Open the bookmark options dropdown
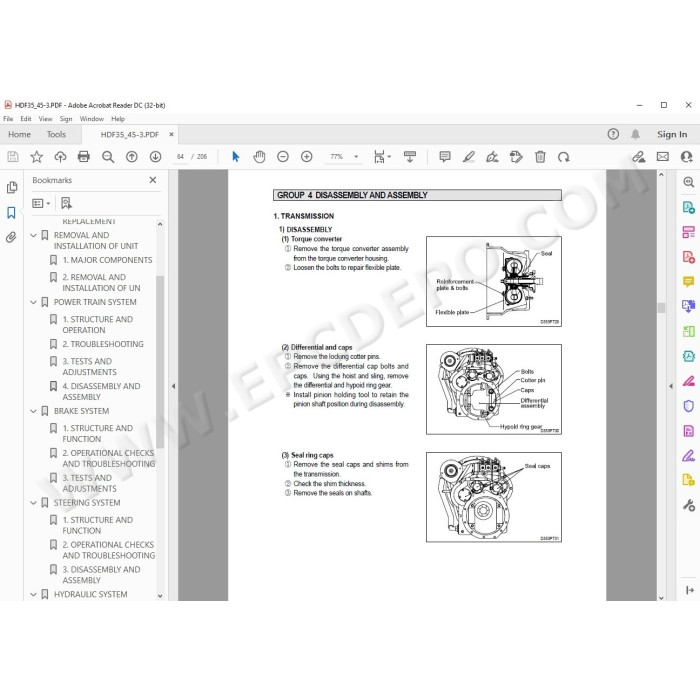 [x=41, y=204]
